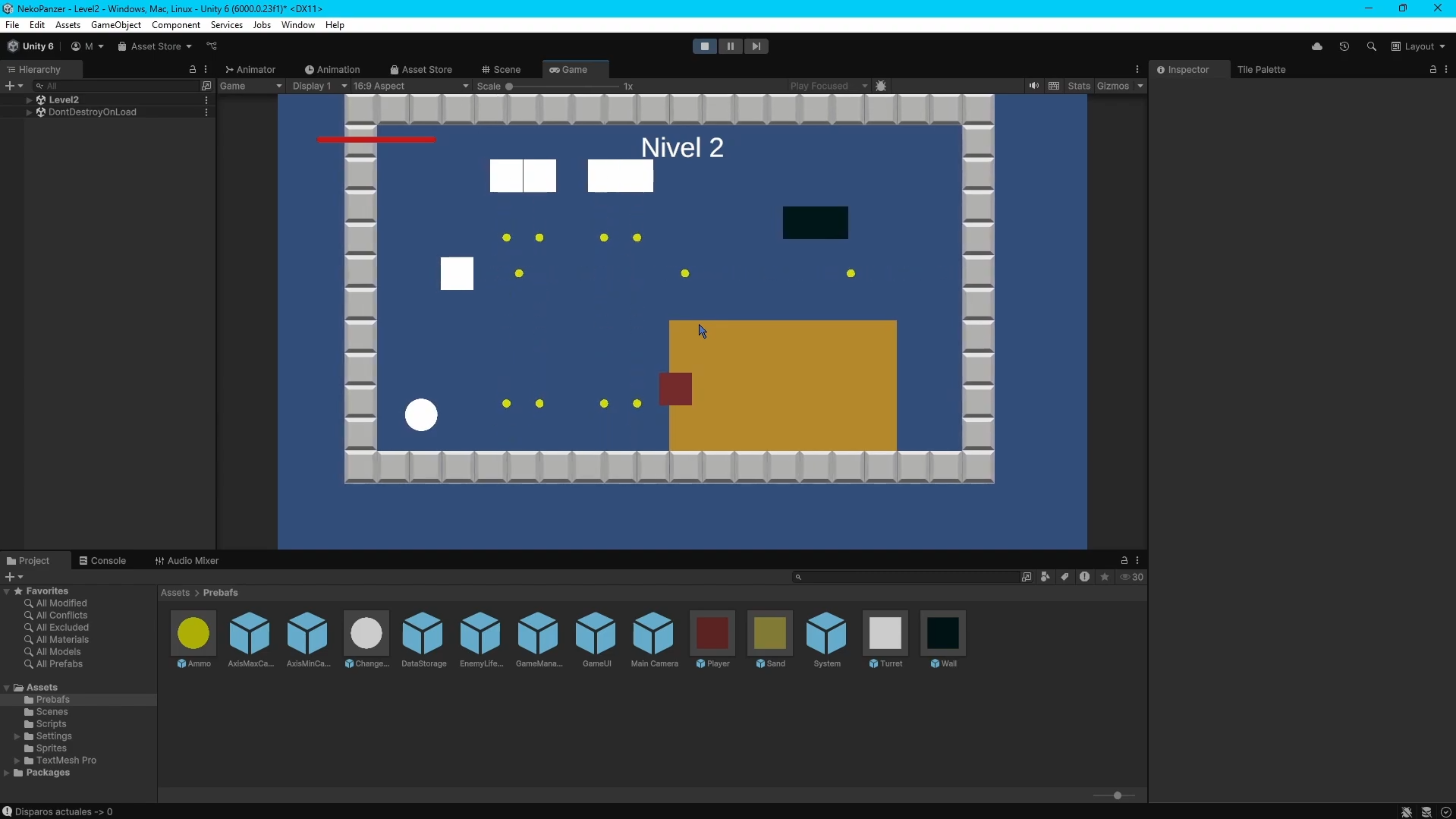Click the Step frame button
This screenshot has width=1456, height=819.
point(756,46)
